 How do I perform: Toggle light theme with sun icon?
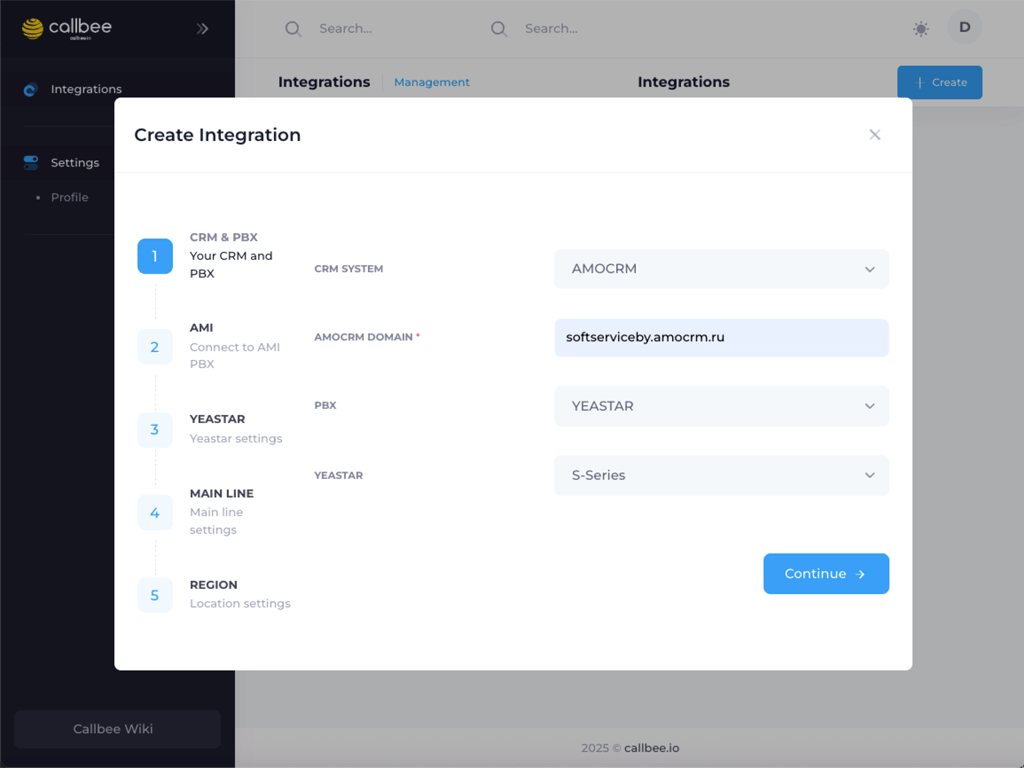click(x=921, y=29)
